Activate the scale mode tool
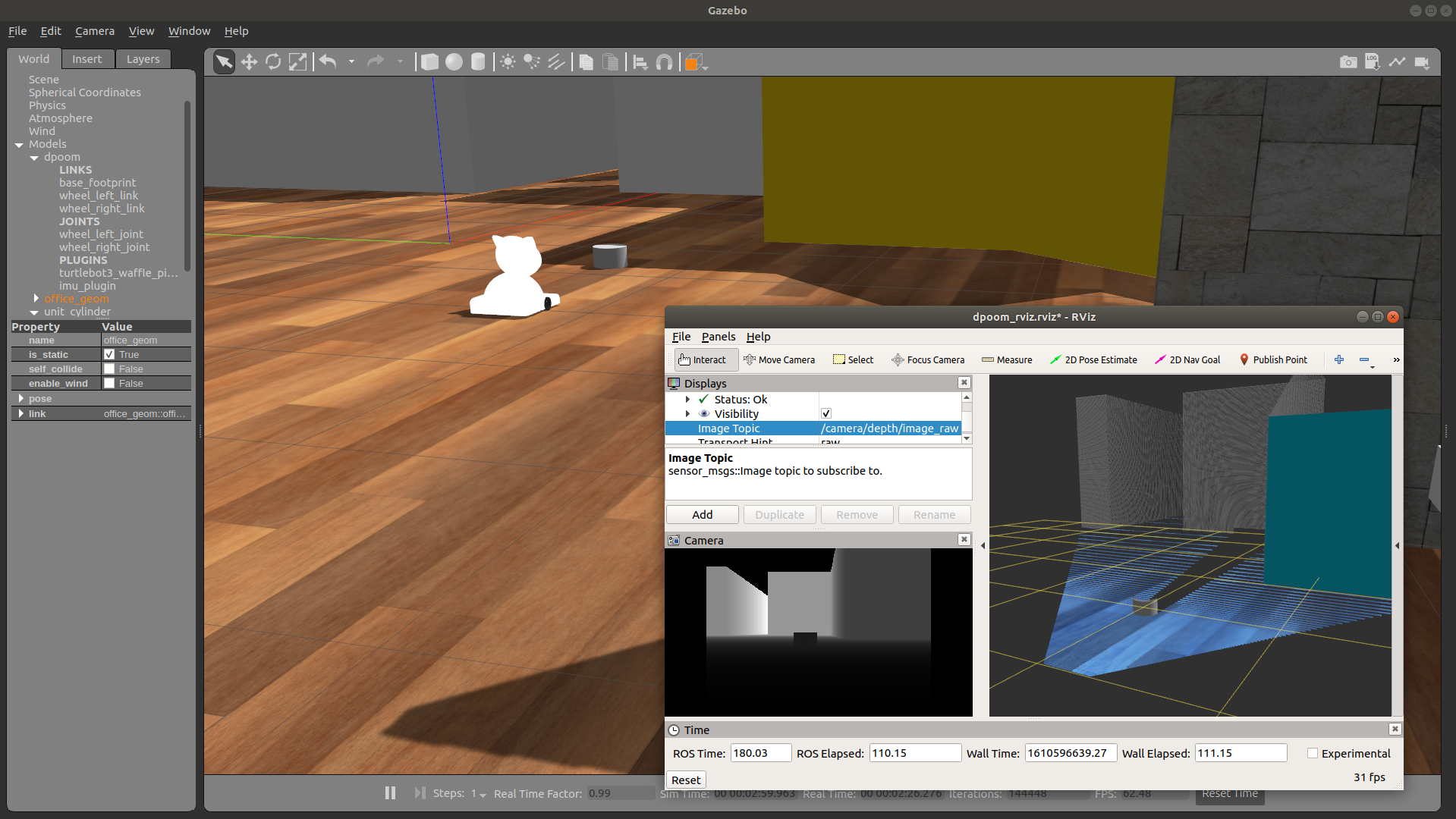This screenshot has height=819, width=1456. pos(297,62)
